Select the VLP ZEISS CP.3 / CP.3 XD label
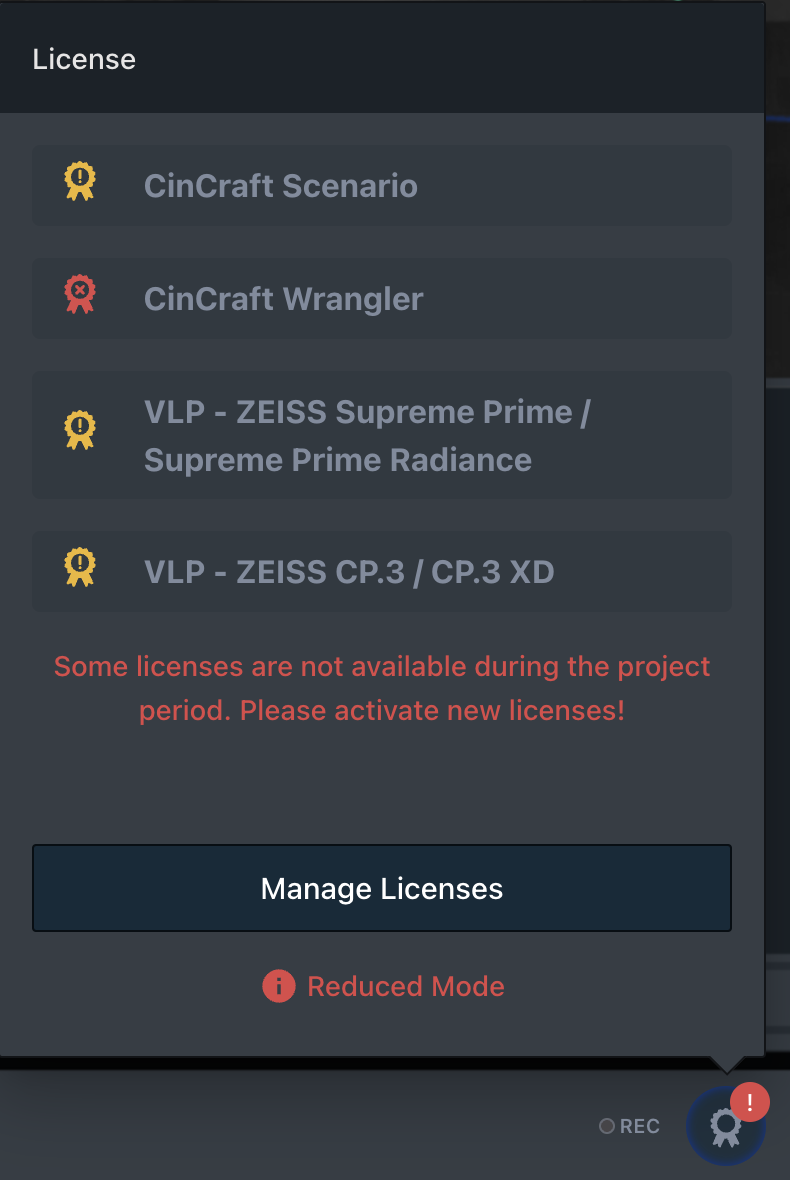The width and height of the screenshot is (790, 1180). (x=349, y=572)
